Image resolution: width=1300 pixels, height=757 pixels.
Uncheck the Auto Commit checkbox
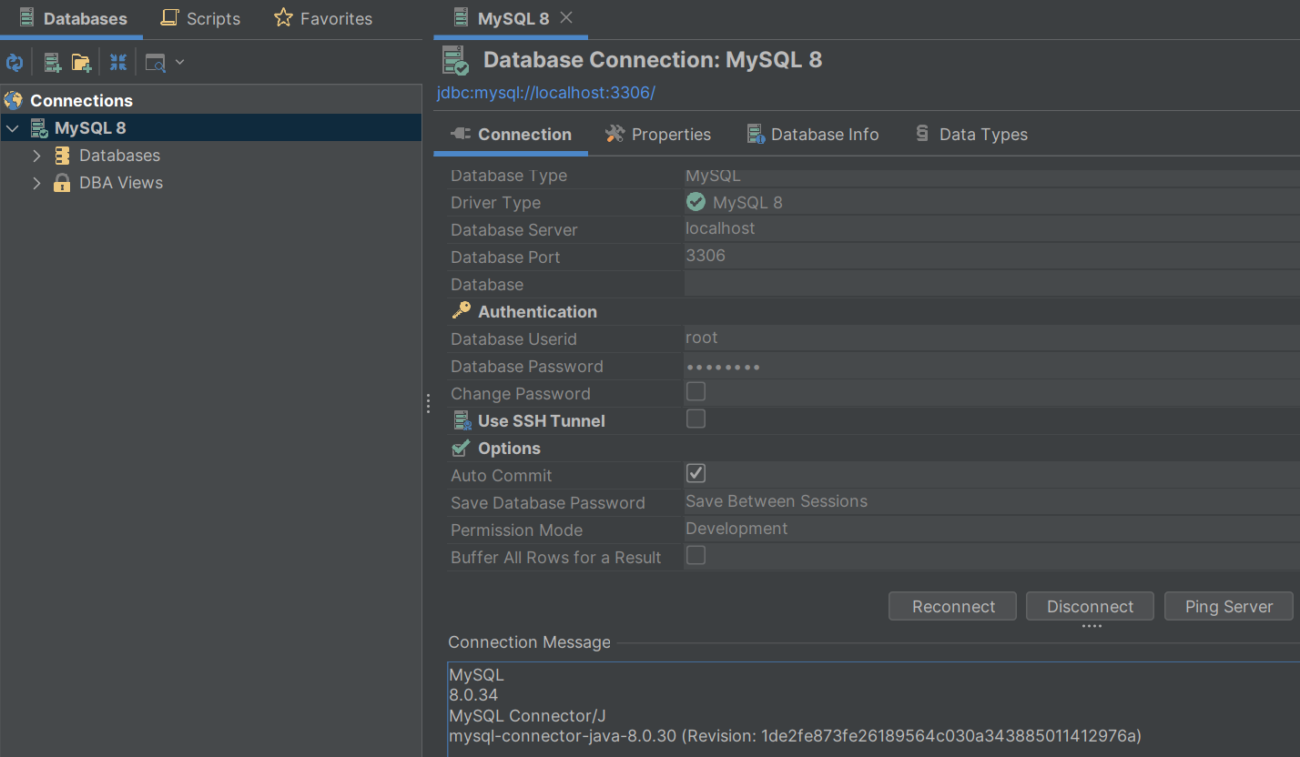[x=696, y=474]
